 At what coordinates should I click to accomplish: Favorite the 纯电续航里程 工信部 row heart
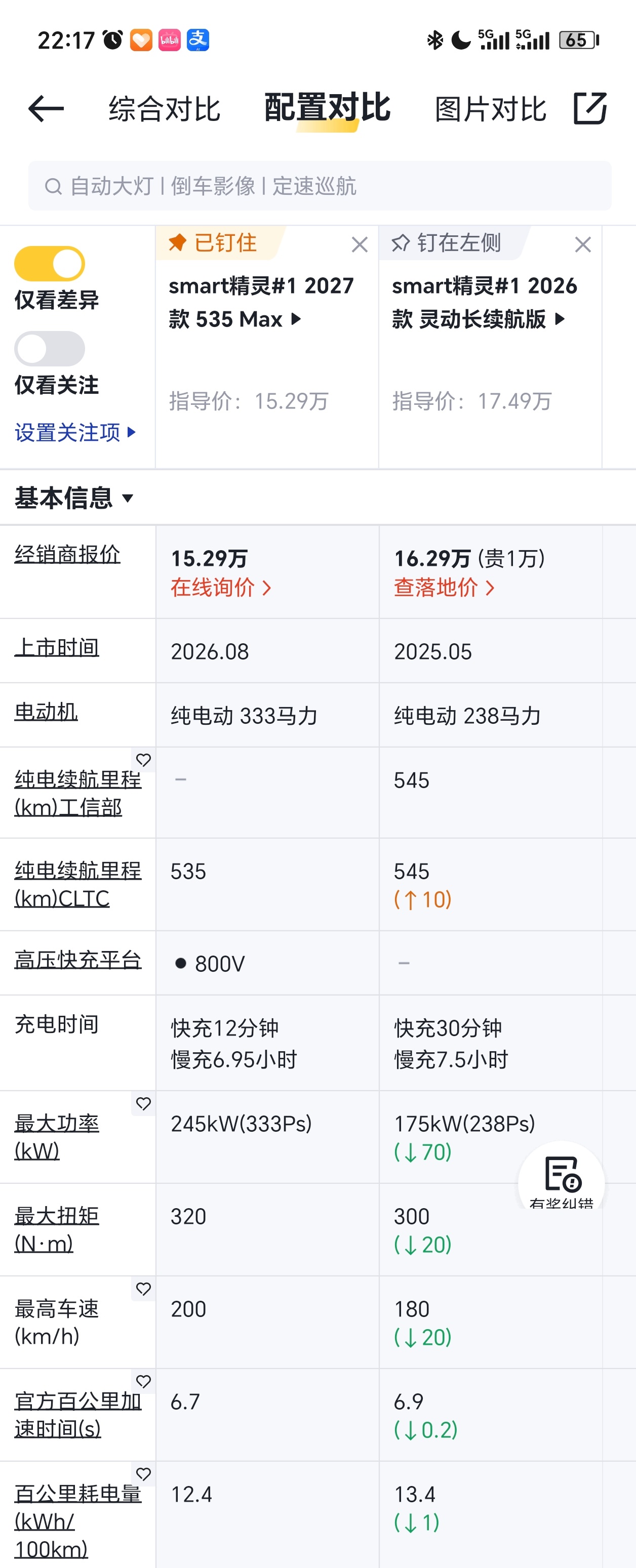tap(144, 760)
